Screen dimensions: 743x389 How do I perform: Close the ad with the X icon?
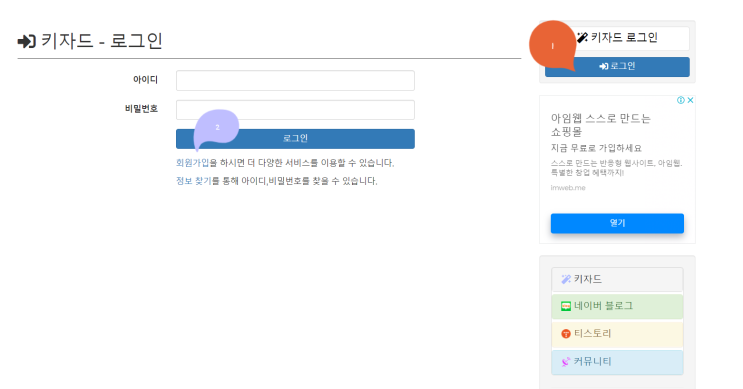pyautogui.click(x=690, y=100)
